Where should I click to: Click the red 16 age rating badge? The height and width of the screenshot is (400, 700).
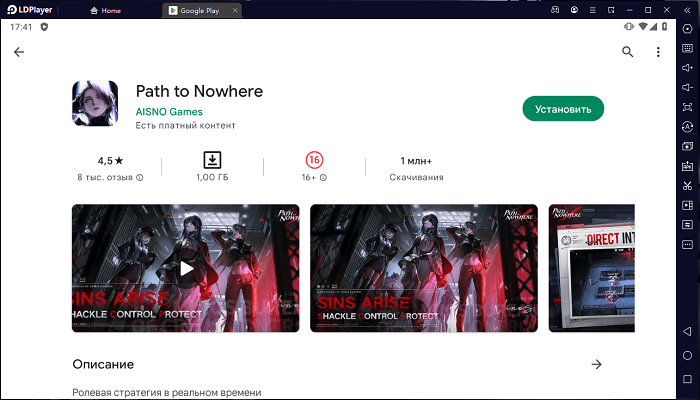[x=314, y=160]
